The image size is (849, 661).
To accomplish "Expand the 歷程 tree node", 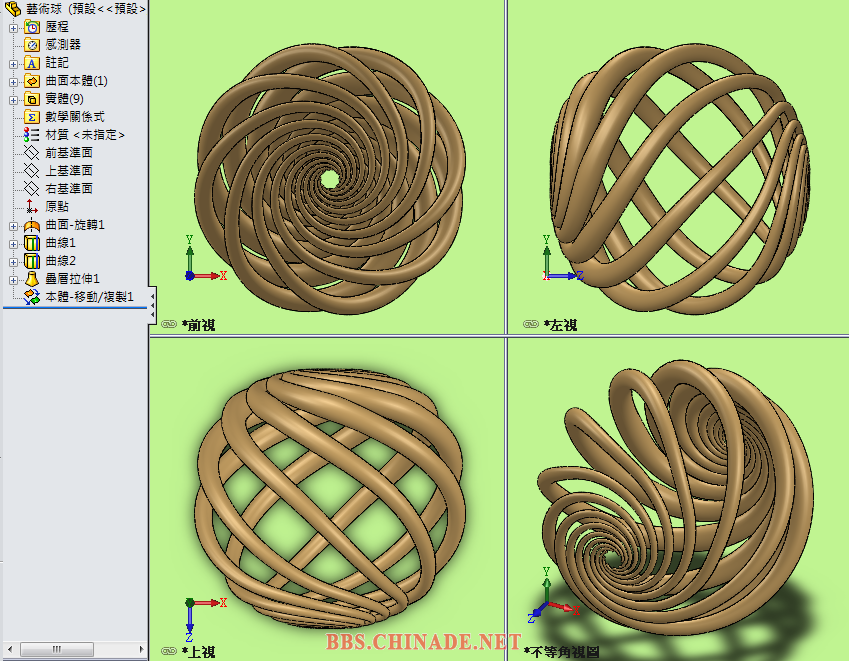I will 14,28.
